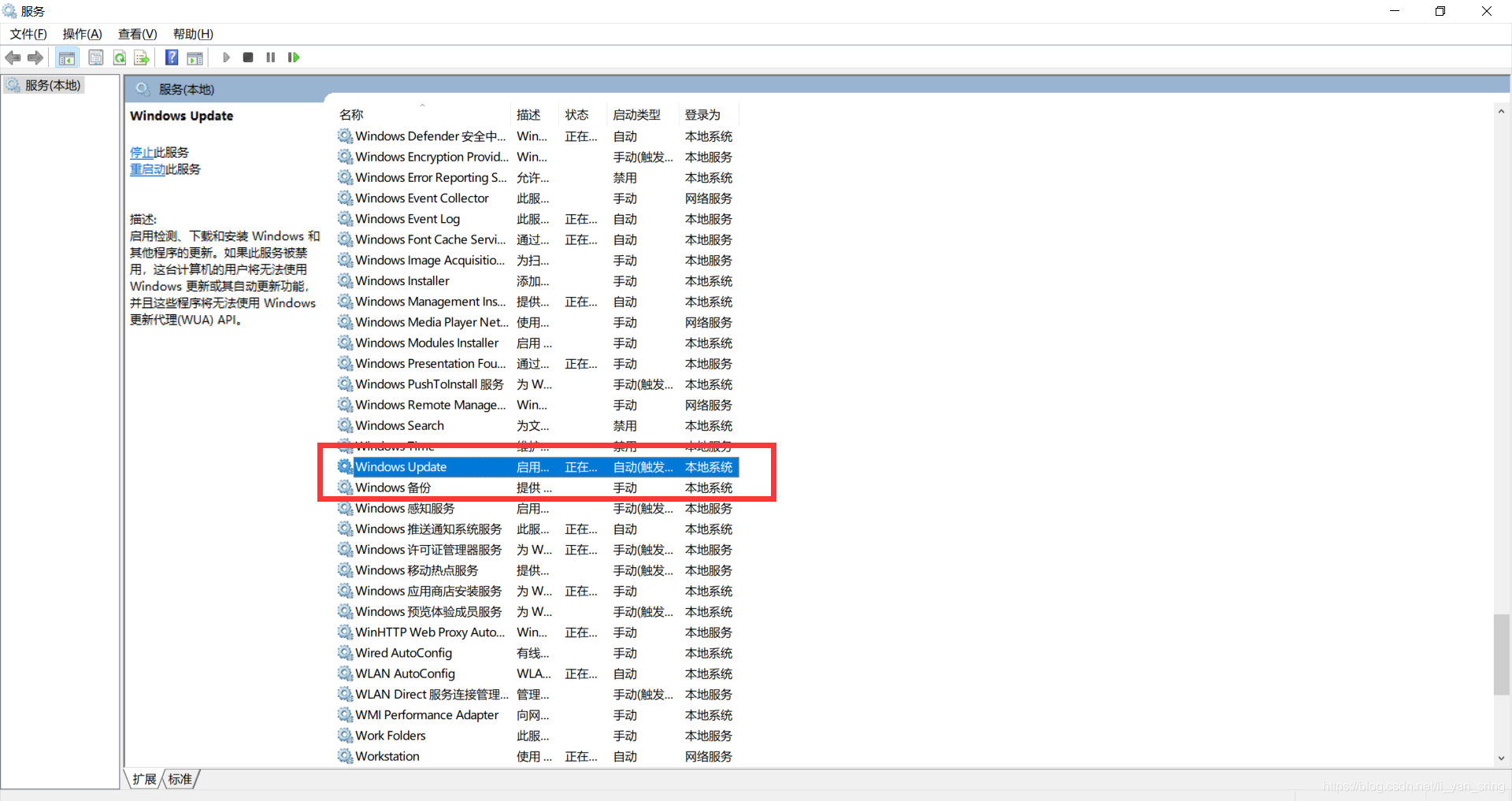Click the 停止 service link
1512x801 pixels.
tap(142, 152)
